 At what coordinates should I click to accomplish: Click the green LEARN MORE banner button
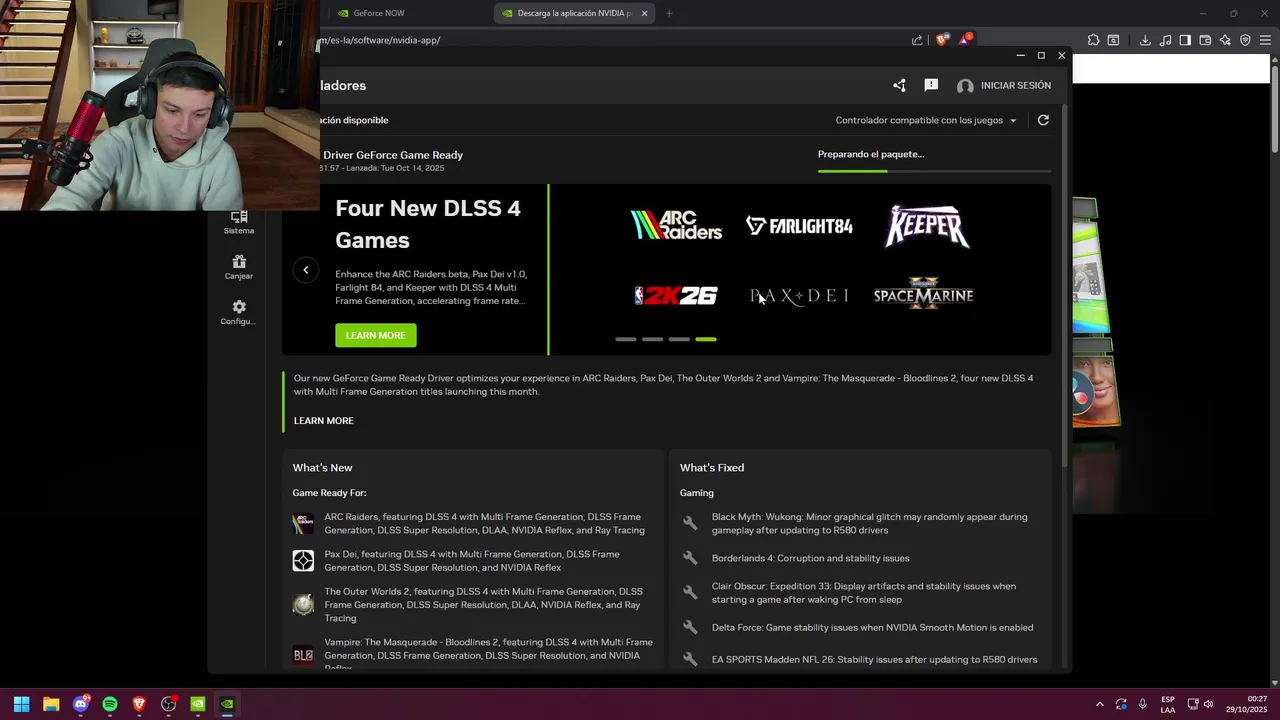376,335
